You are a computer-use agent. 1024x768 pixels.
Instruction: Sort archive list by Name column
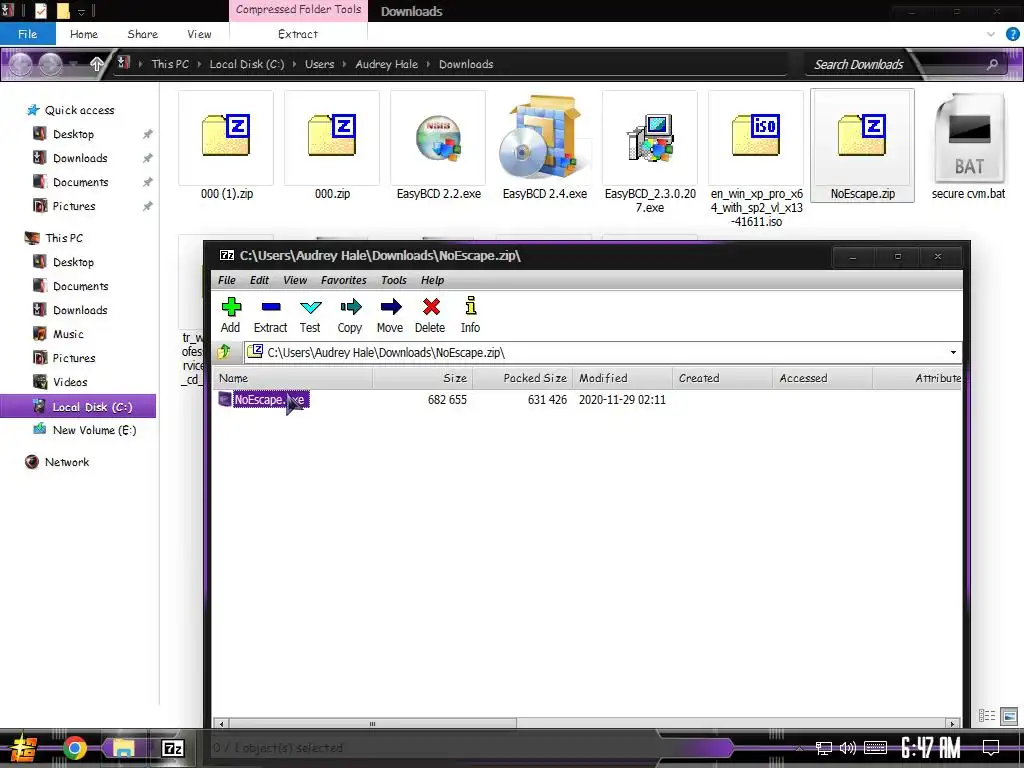(x=293, y=378)
